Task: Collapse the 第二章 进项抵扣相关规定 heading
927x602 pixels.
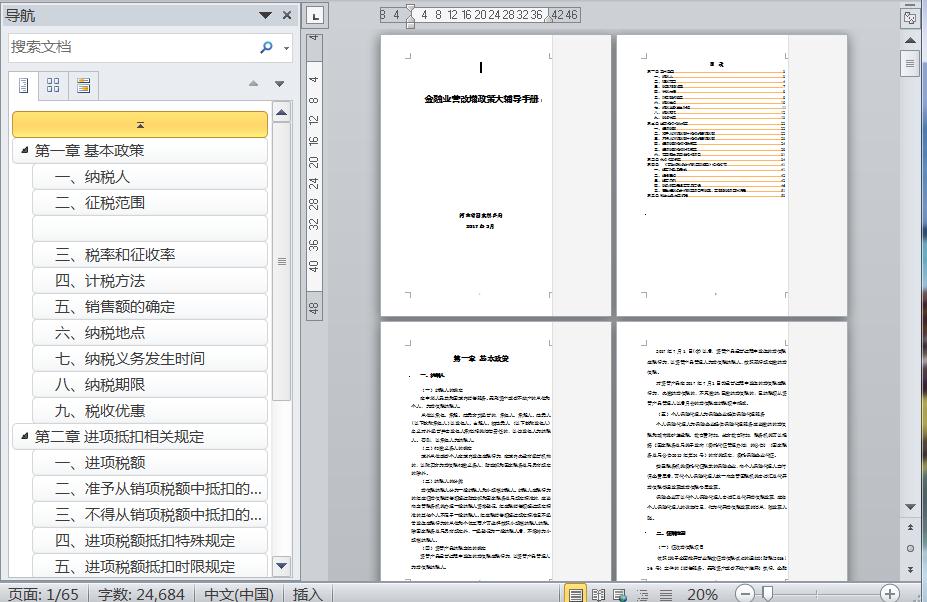Action: point(23,436)
